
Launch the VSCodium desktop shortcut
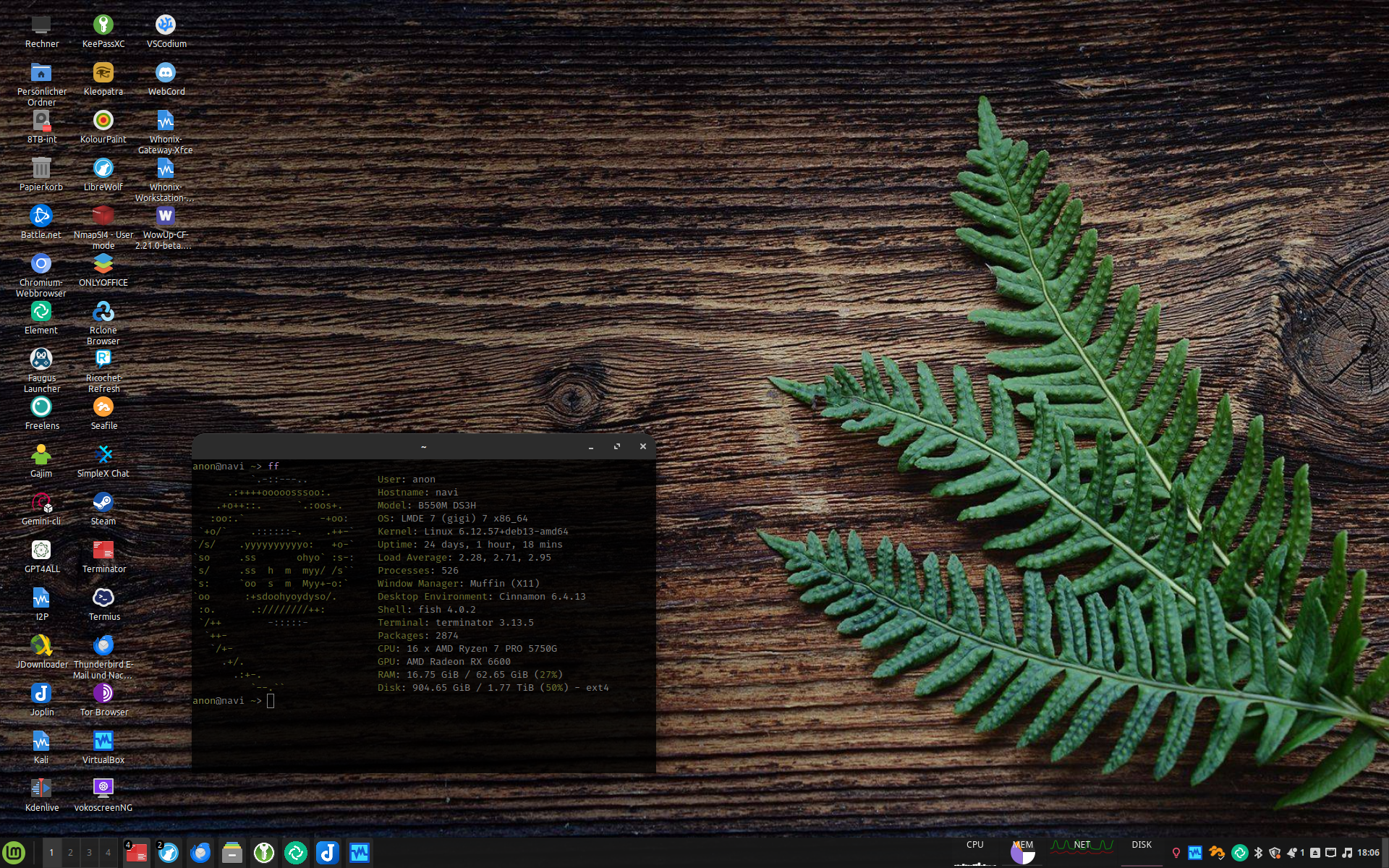pyautogui.click(x=166, y=25)
